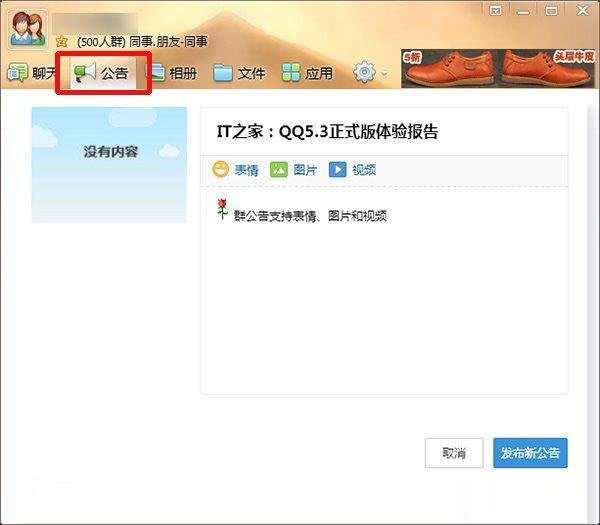Click the 没有内容 empty announcement panel

(x=109, y=165)
